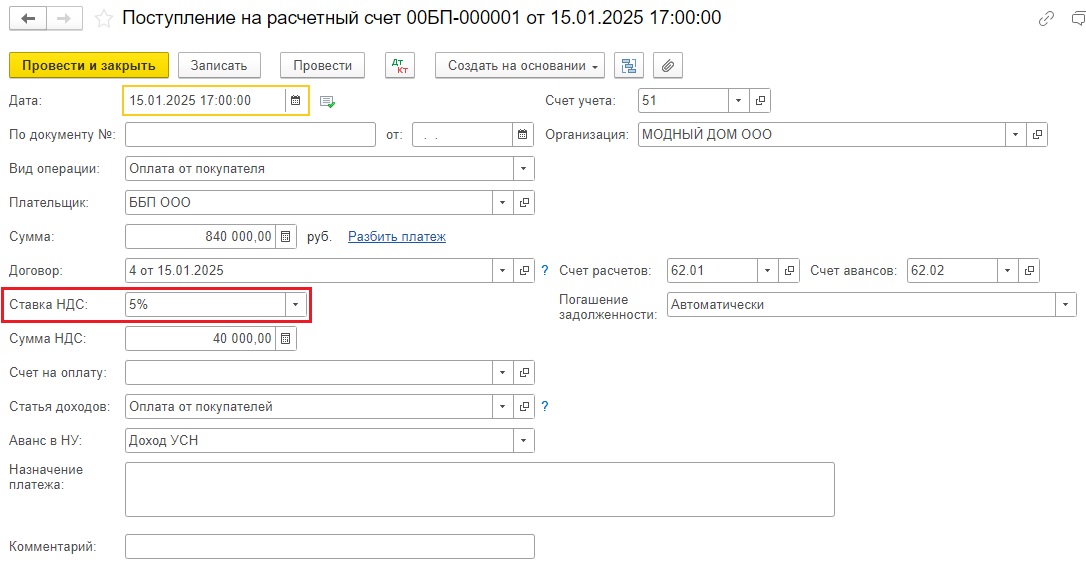
Task: Open the Плательщик ББП ООО card button
Action: [x=524, y=203]
